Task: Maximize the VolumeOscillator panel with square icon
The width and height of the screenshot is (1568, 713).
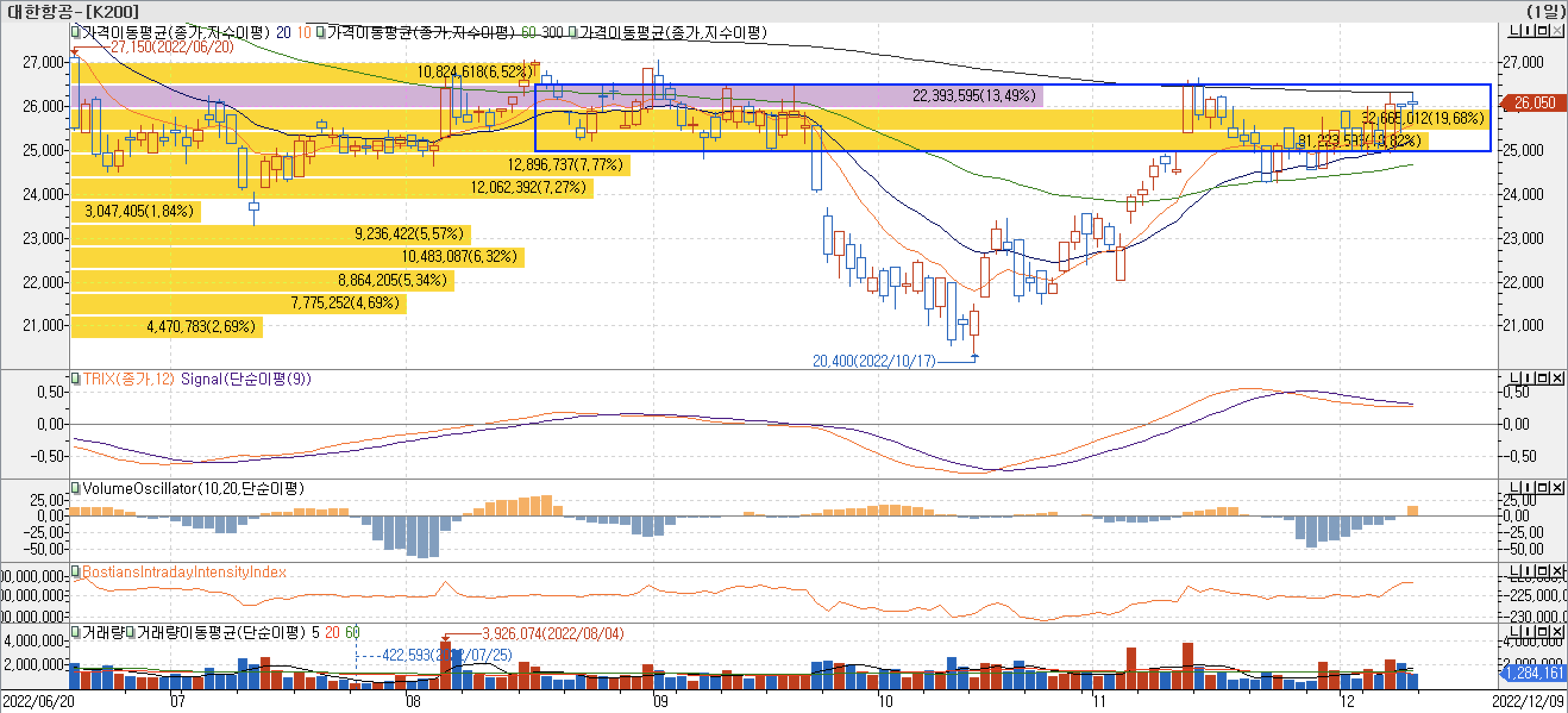Action: point(1542,487)
